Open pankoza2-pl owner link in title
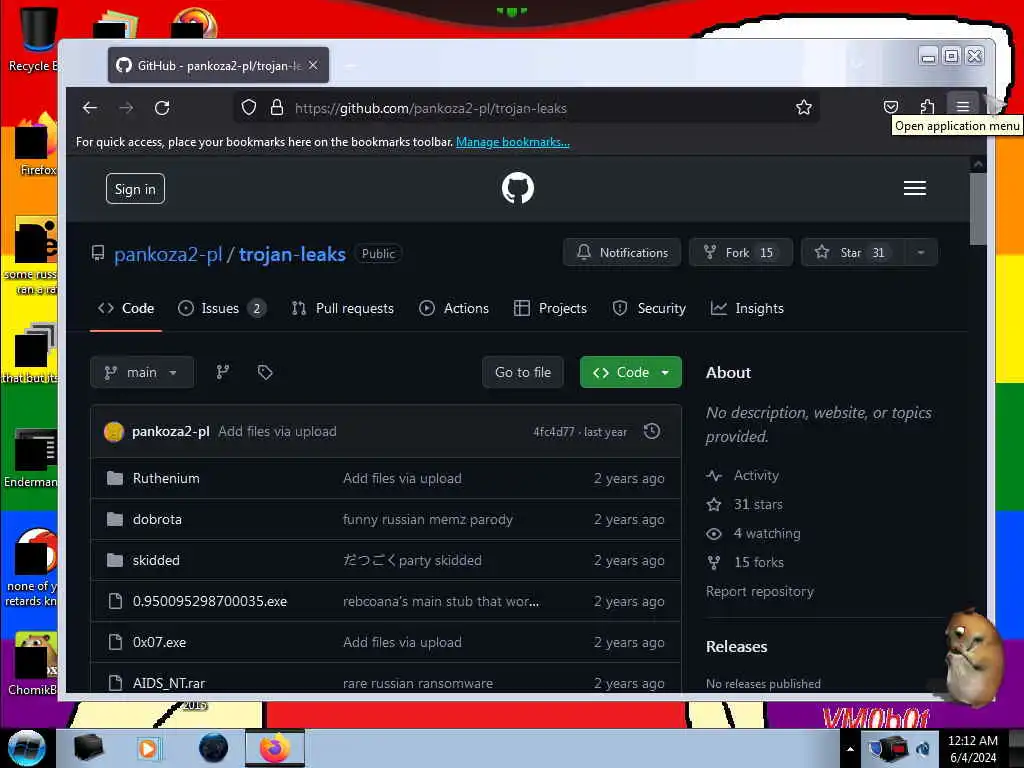The height and width of the screenshot is (768, 1024). 168,254
